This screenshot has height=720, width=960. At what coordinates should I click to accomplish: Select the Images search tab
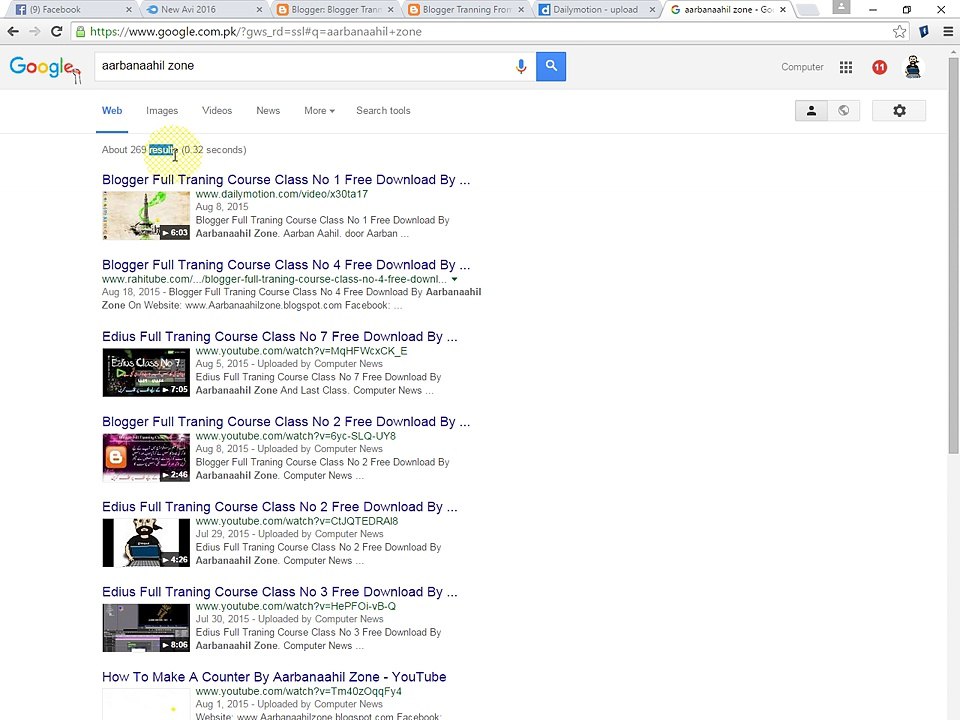click(162, 111)
